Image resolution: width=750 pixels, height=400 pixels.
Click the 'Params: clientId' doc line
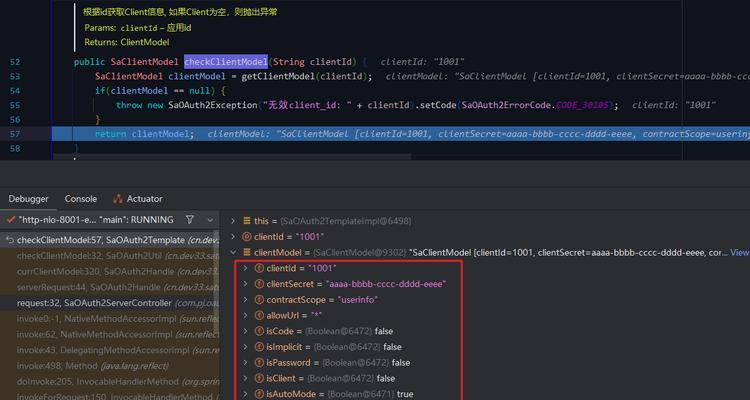click(x=138, y=28)
